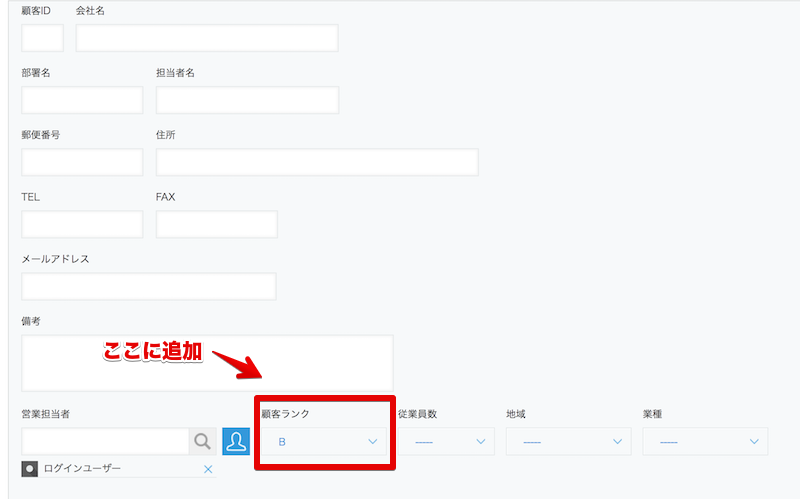Click the TEL input field

point(82,224)
